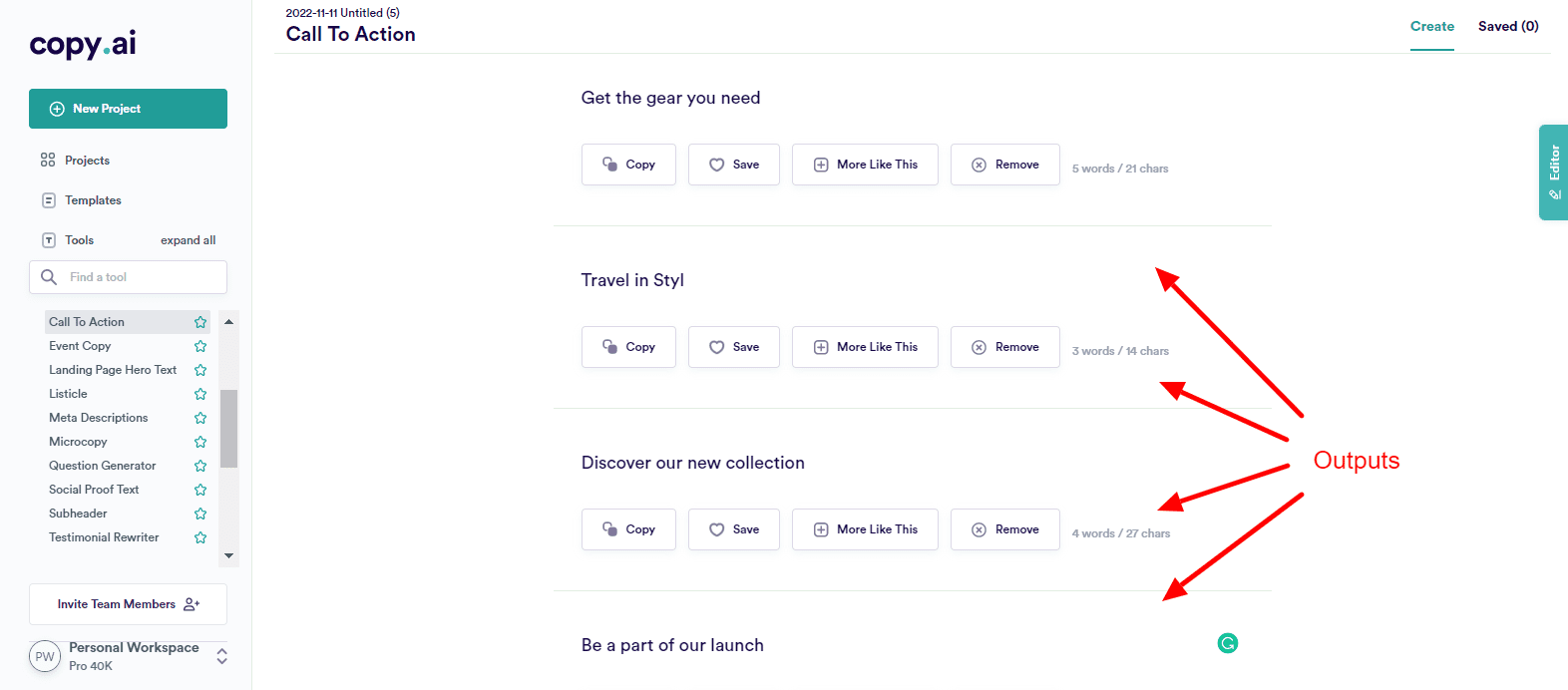Switch to the Saved (0) tab
1568x690 pixels.
coord(1507,27)
